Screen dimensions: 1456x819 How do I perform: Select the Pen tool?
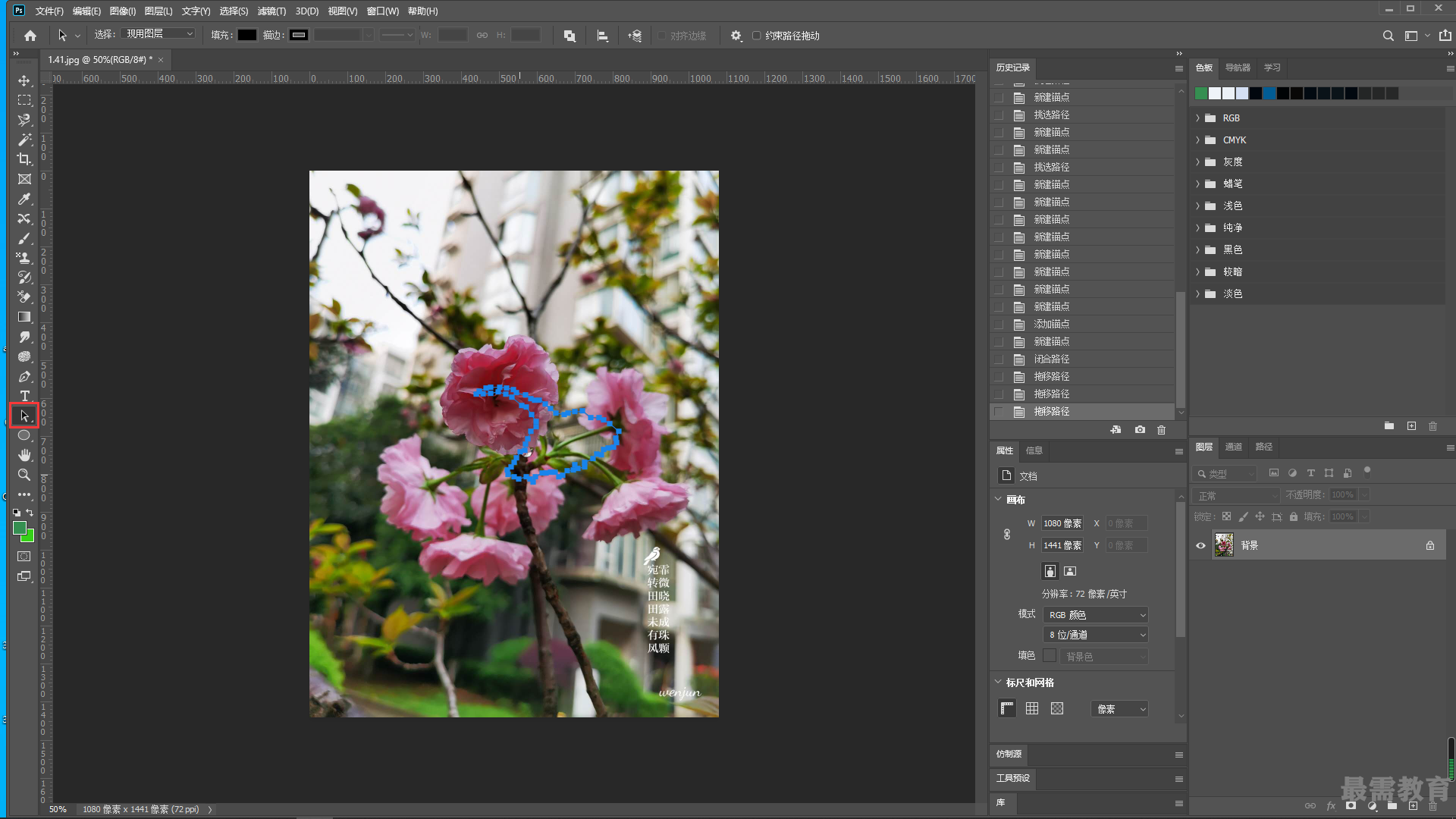(24, 376)
